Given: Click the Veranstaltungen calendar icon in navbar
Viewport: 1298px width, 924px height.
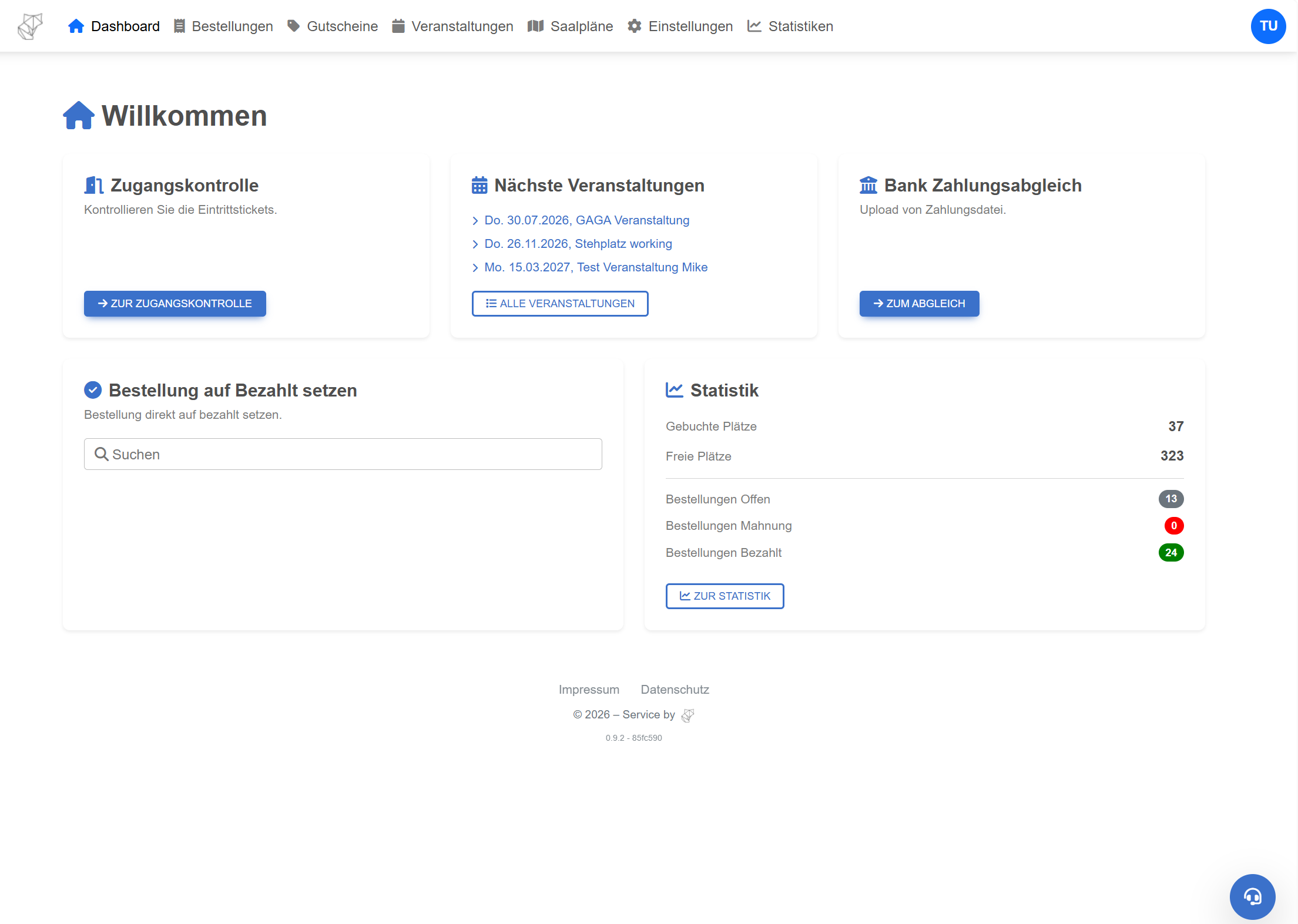Looking at the screenshot, I should pyautogui.click(x=398, y=26).
